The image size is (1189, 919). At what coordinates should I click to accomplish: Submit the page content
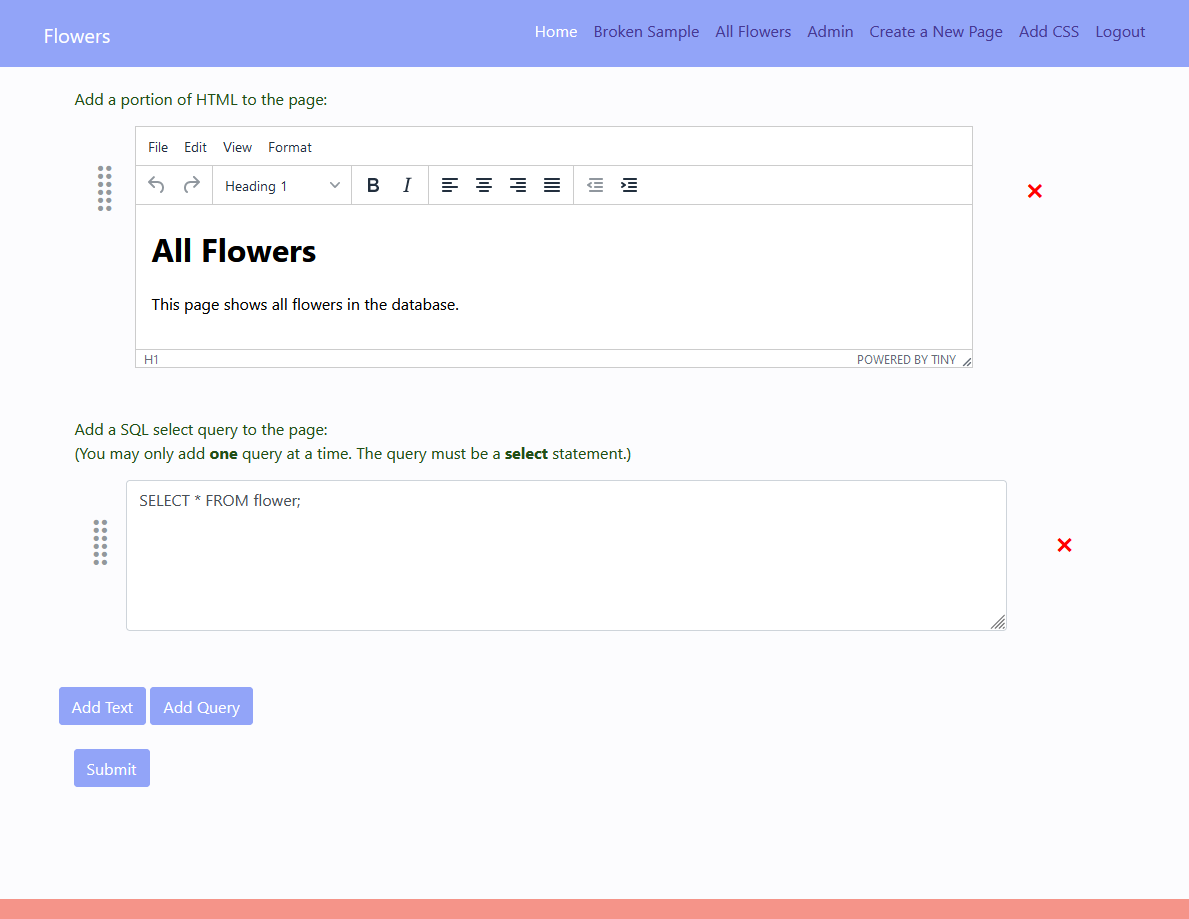pos(111,768)
